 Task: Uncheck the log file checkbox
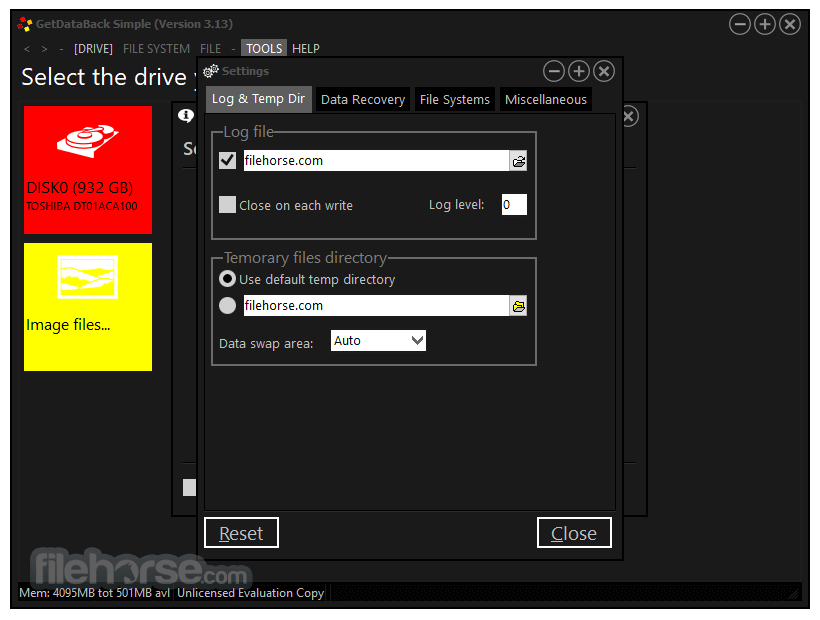click(227, 160)
